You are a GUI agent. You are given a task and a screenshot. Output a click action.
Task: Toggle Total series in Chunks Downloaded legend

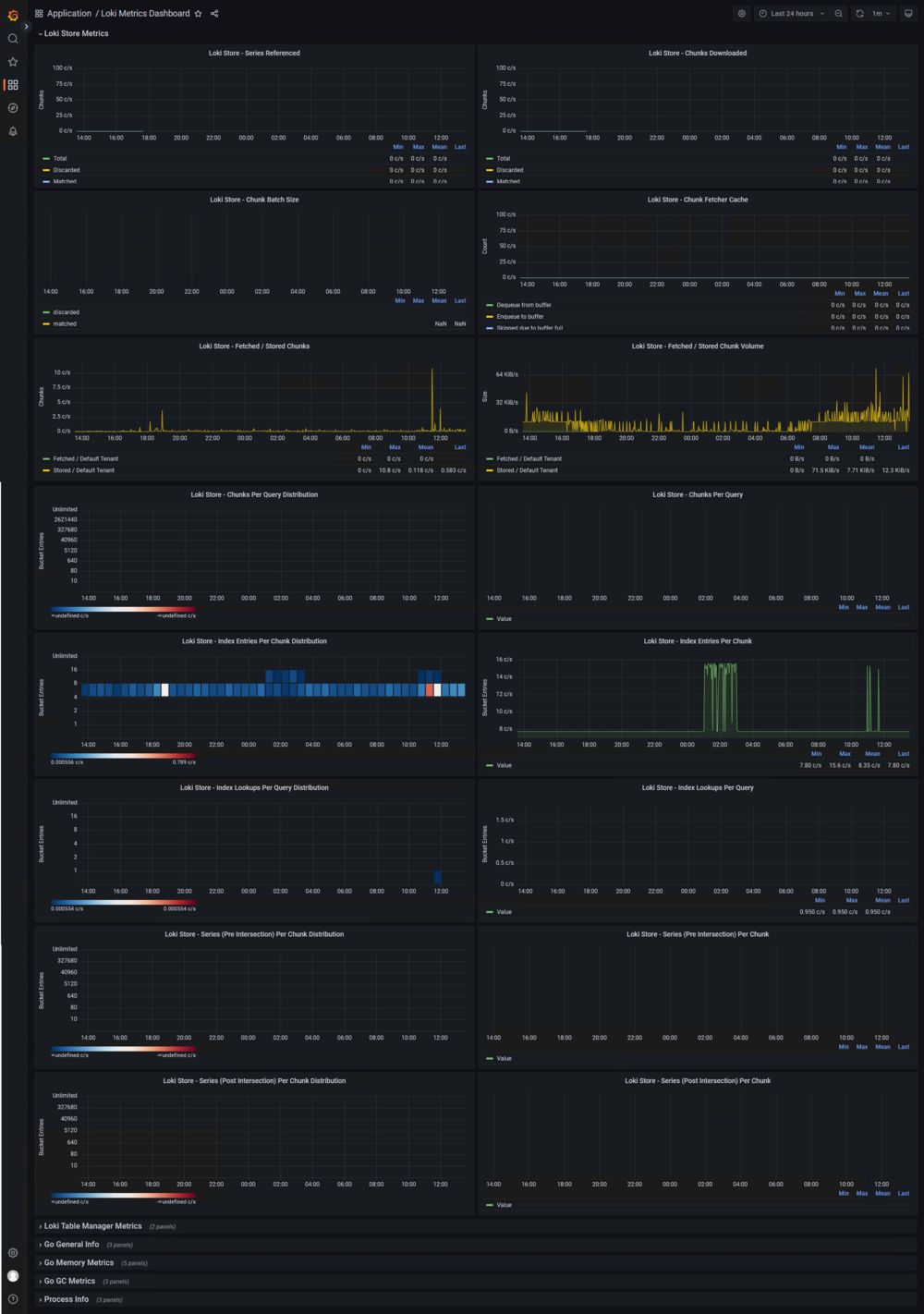504,159
